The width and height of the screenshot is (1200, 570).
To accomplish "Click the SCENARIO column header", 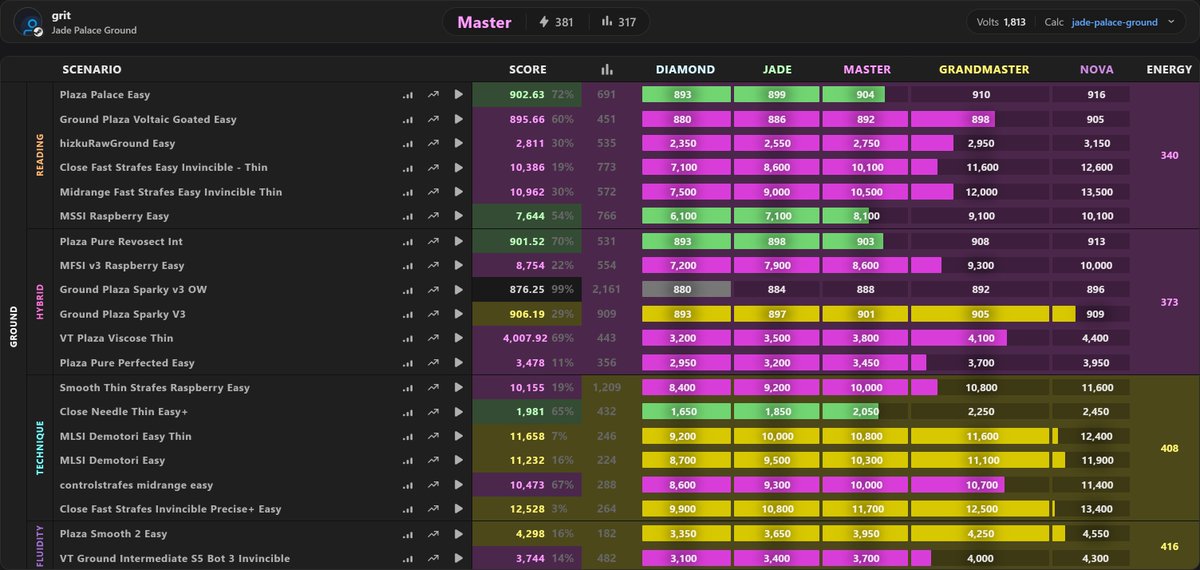I will (92, 70).
